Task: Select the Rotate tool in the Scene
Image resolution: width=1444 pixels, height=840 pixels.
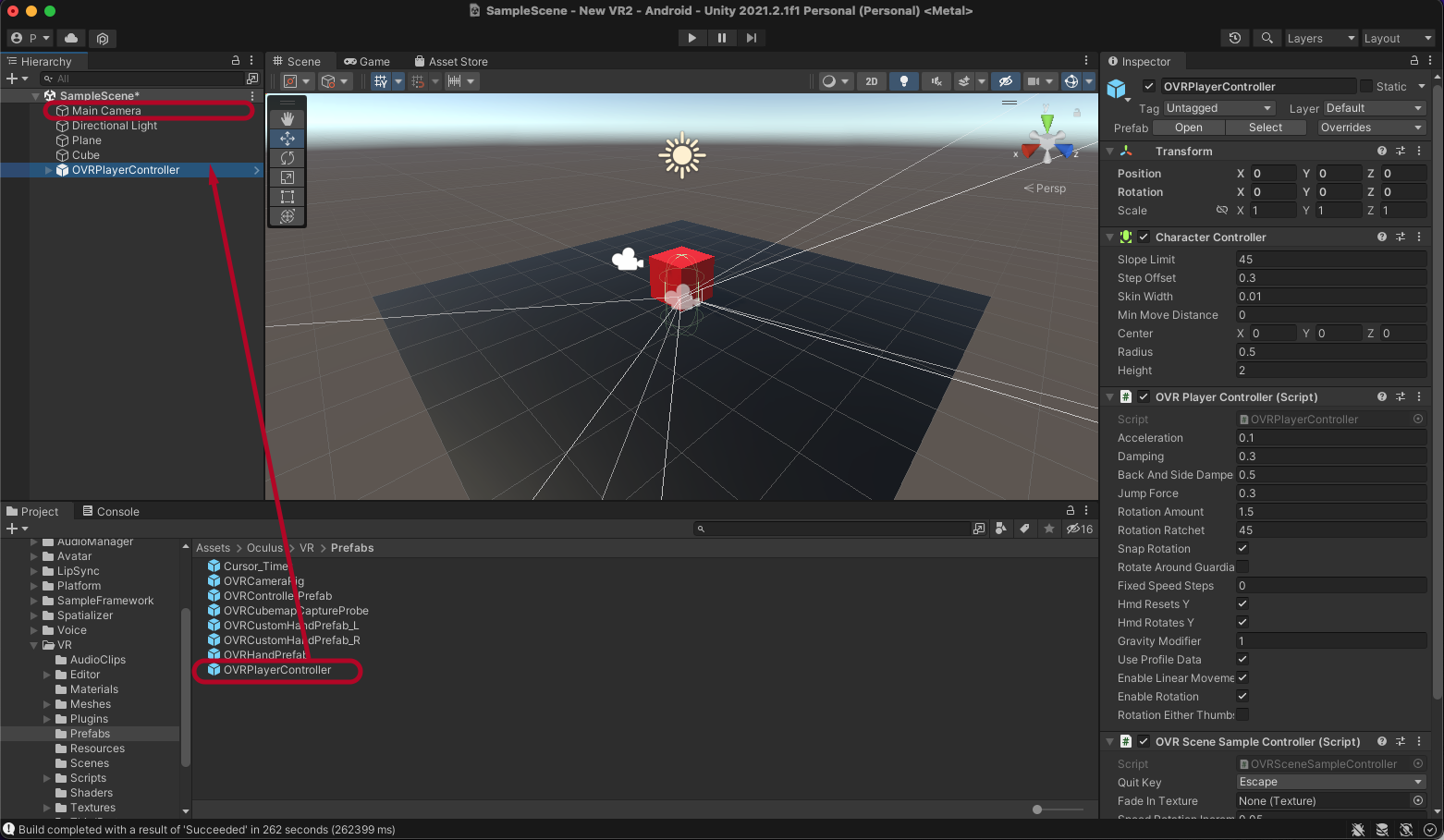Action: (x=288, y=158)
